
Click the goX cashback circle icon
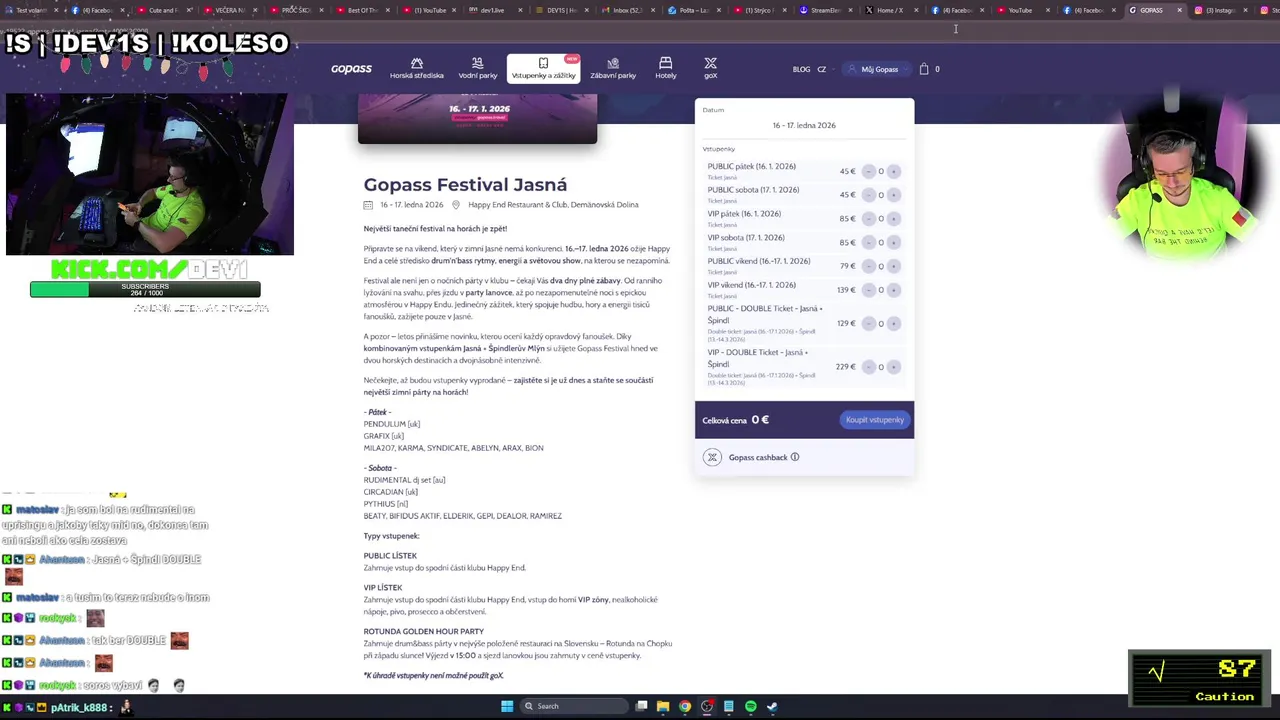[712, 457]
